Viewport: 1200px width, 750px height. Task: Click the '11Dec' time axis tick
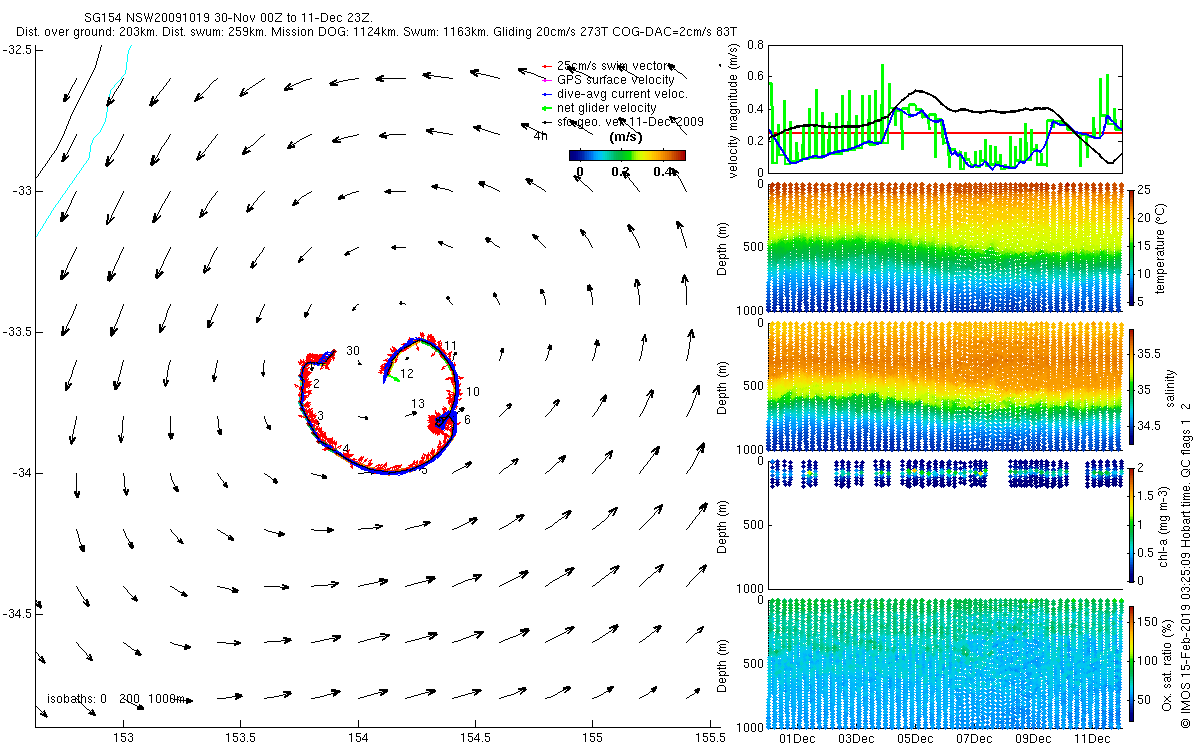(x=1092, y=739)
